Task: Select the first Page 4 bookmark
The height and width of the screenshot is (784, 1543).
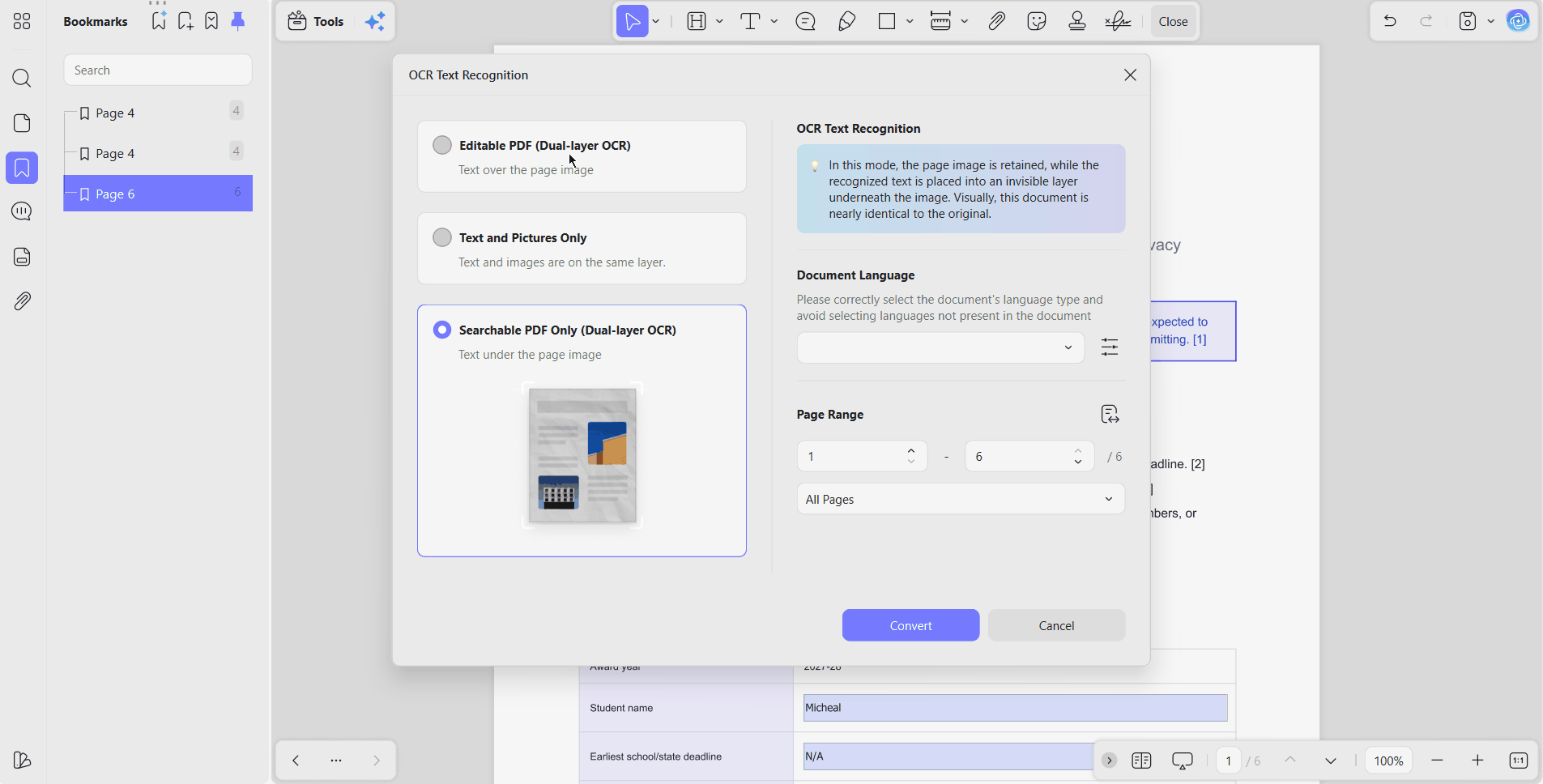Action: (x=158, y=113)
